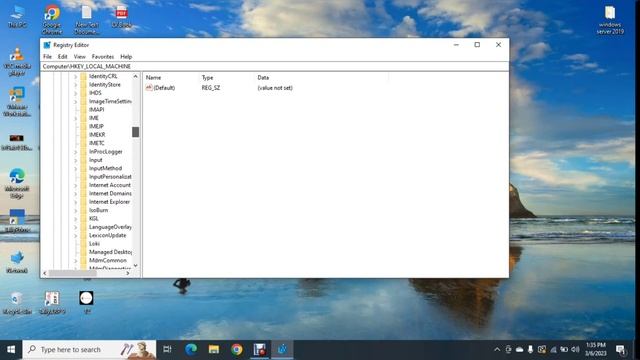The height and width of the screenshot is (360, 640).
Task: Expand the InProcLogger key
Action: tap(76, 152)
